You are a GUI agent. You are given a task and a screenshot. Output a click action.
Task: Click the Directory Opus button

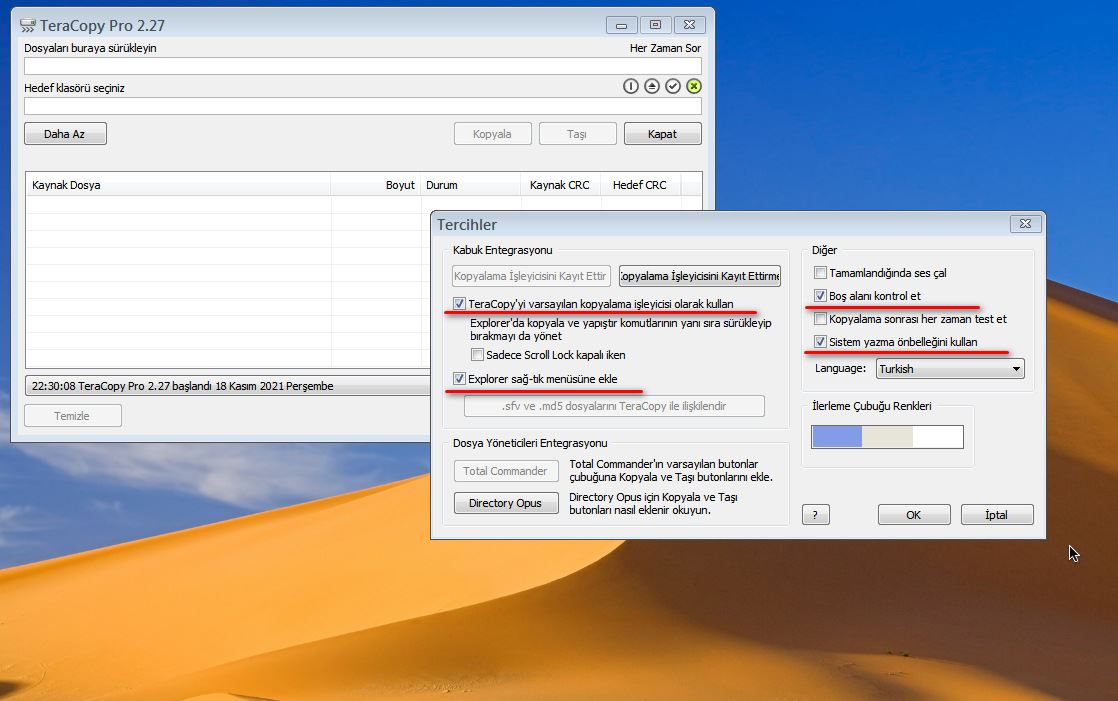[506, 503]
